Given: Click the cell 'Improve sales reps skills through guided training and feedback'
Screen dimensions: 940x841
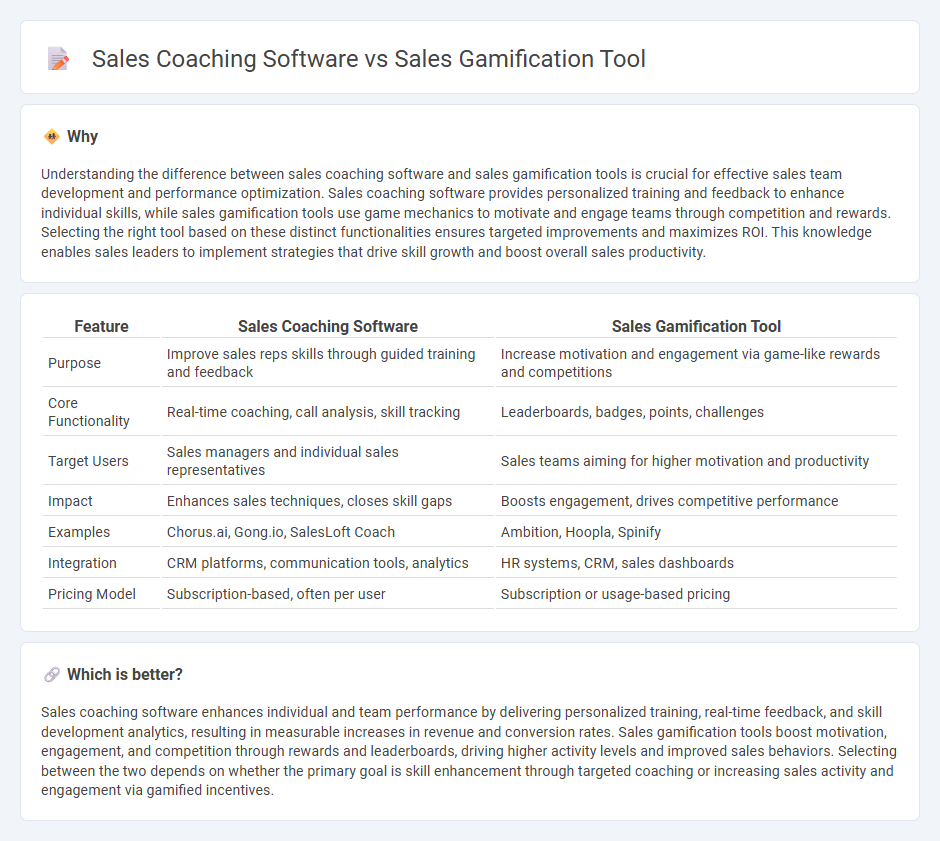Looking at the screenshot, I should click(x=328, y=363).
